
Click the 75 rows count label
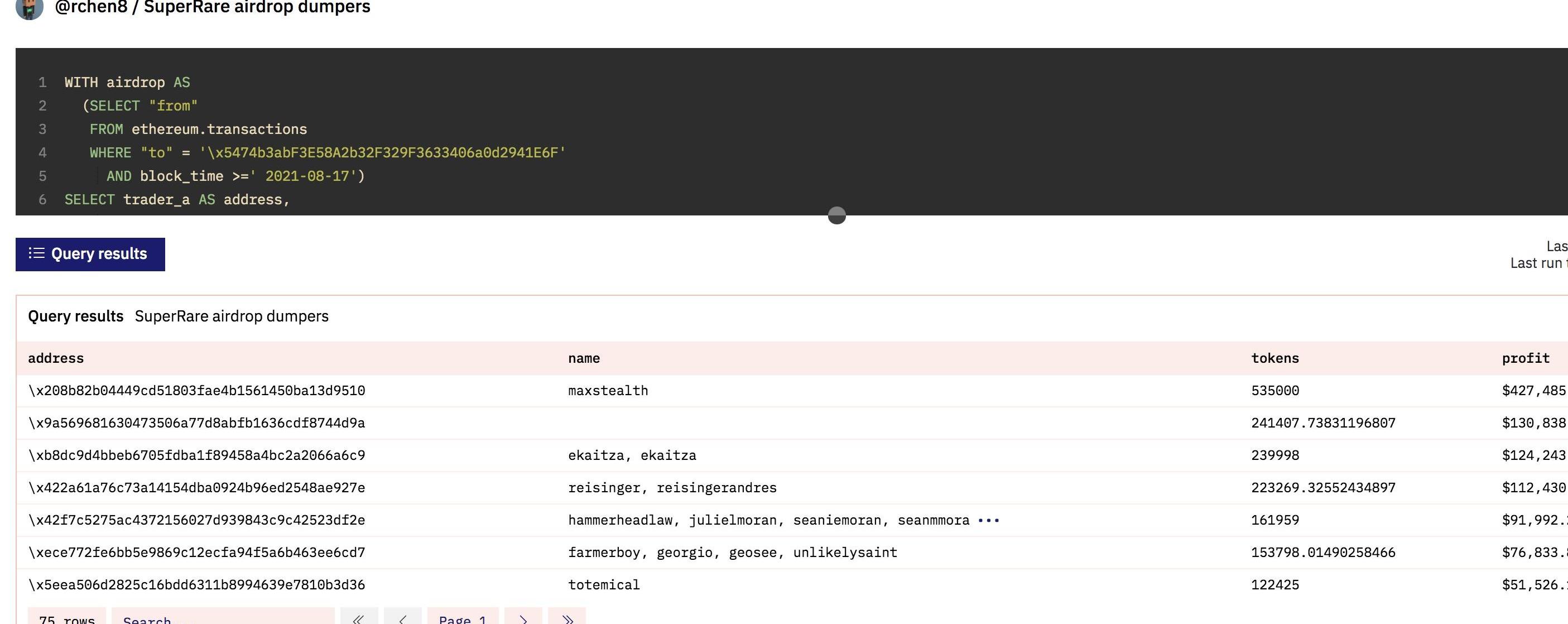point(66,617)
